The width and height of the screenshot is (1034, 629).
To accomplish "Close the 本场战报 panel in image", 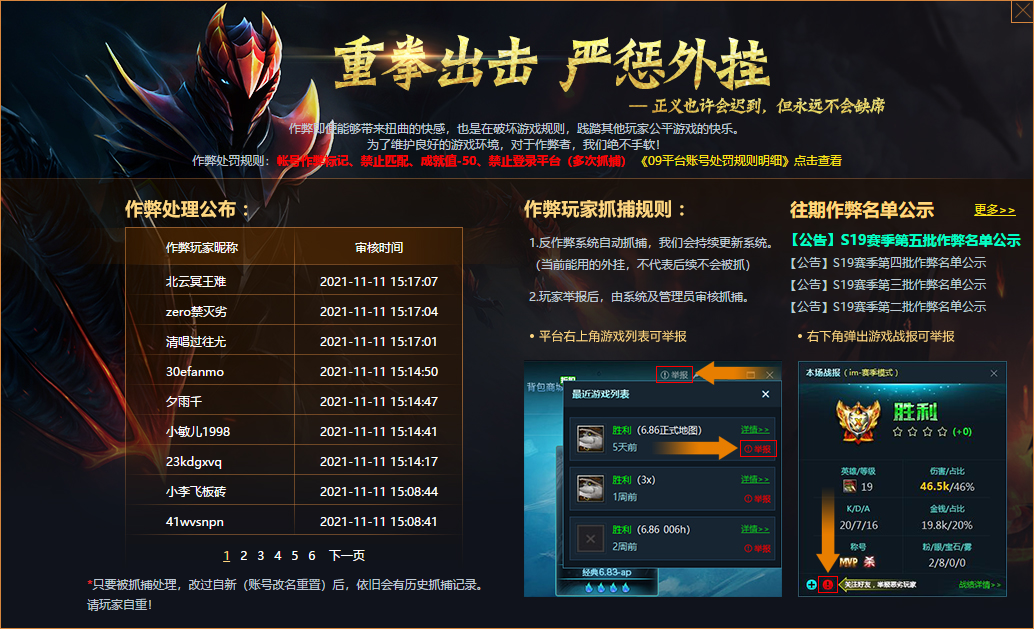I will (994, 373).
